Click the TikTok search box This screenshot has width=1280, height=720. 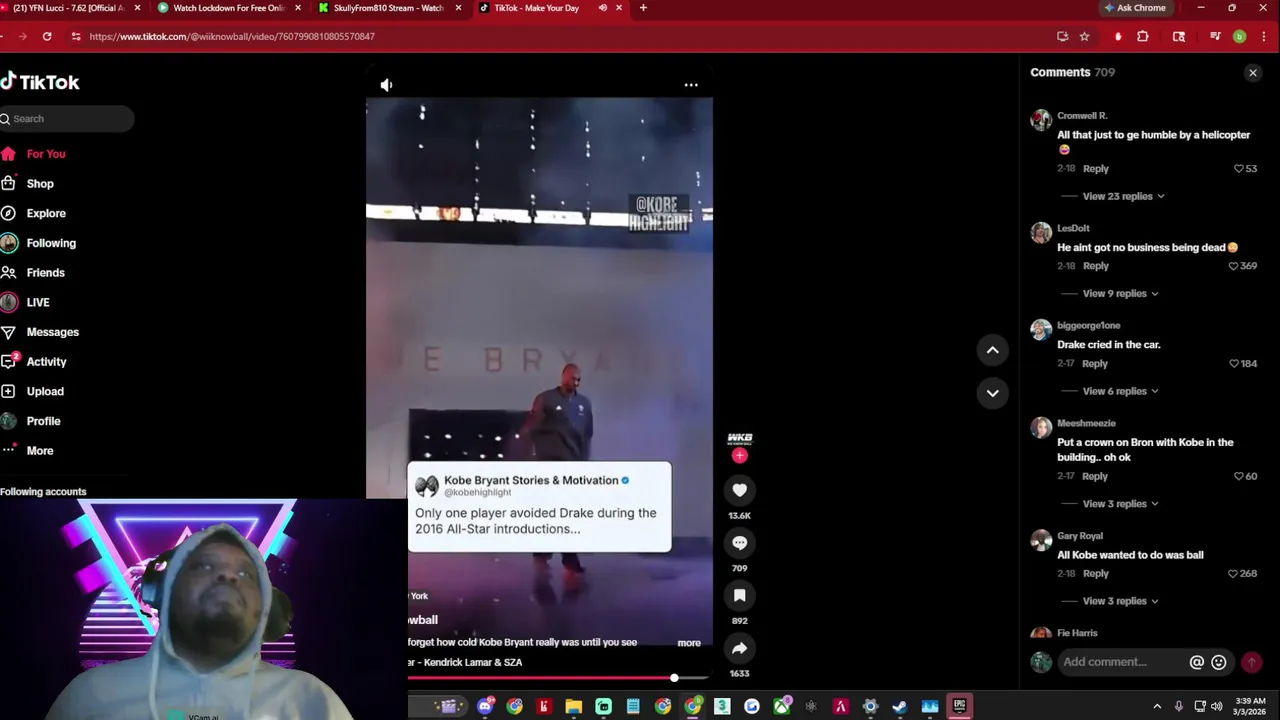click(67, 119)
